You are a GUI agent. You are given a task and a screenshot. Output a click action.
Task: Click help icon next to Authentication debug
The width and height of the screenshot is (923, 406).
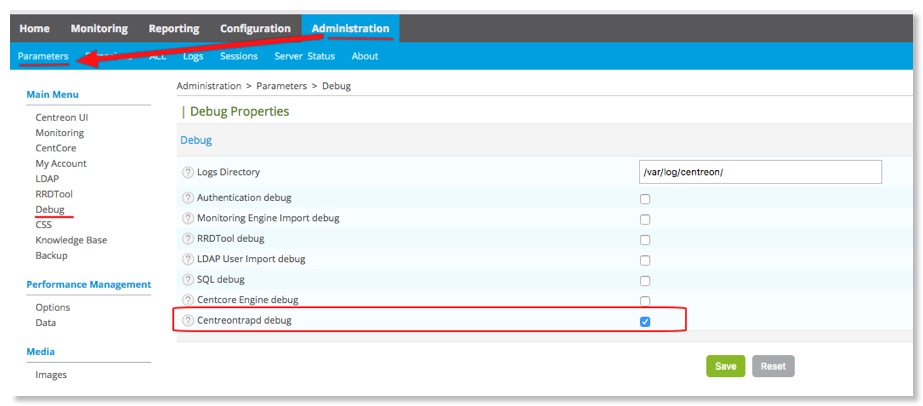coord(188,198)
